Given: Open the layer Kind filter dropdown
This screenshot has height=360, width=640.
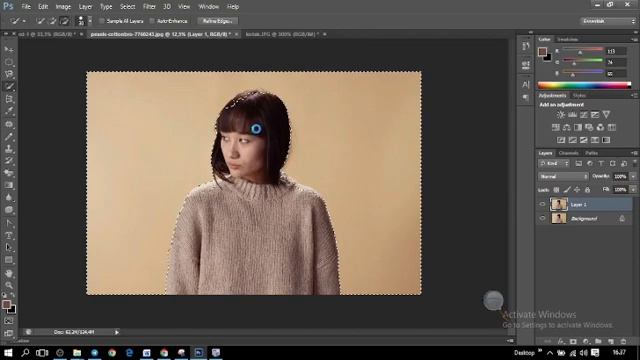Looking at the screenshot, I should 554,164.
